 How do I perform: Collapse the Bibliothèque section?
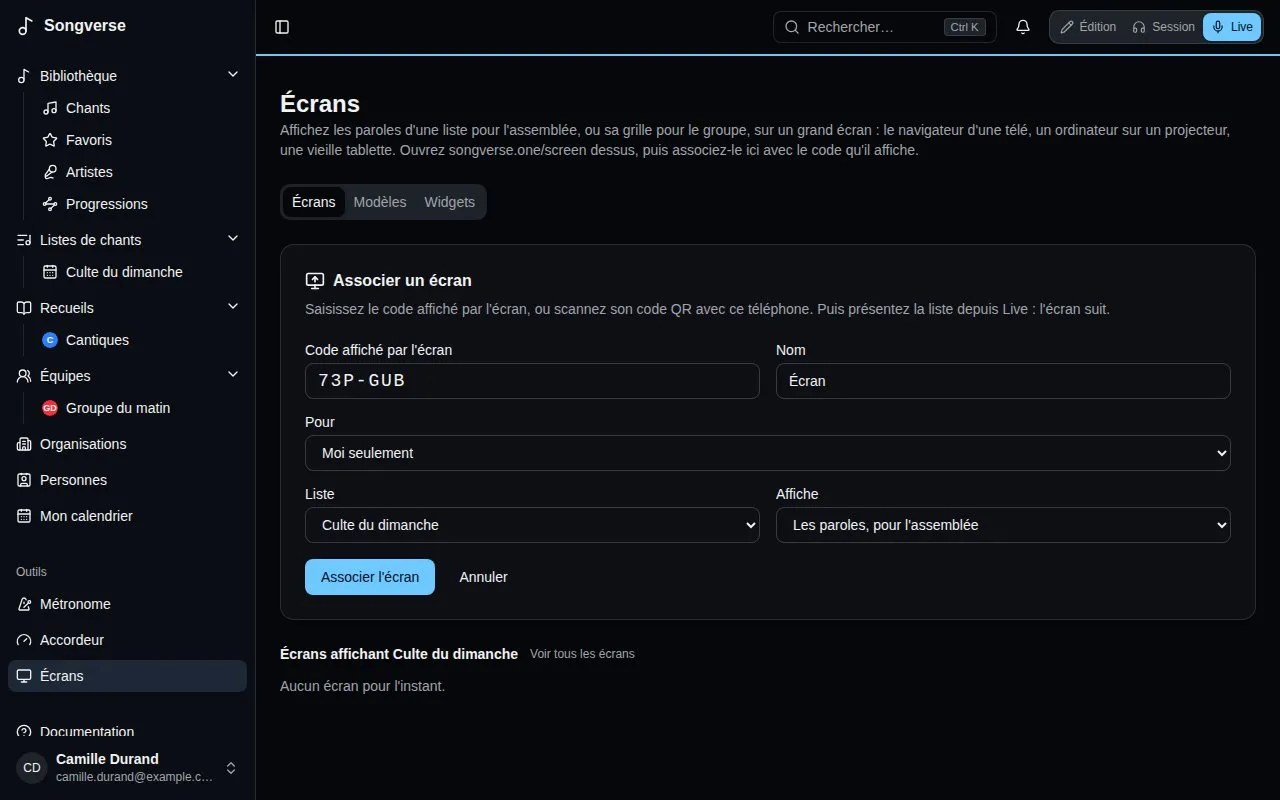coord(233,75)
